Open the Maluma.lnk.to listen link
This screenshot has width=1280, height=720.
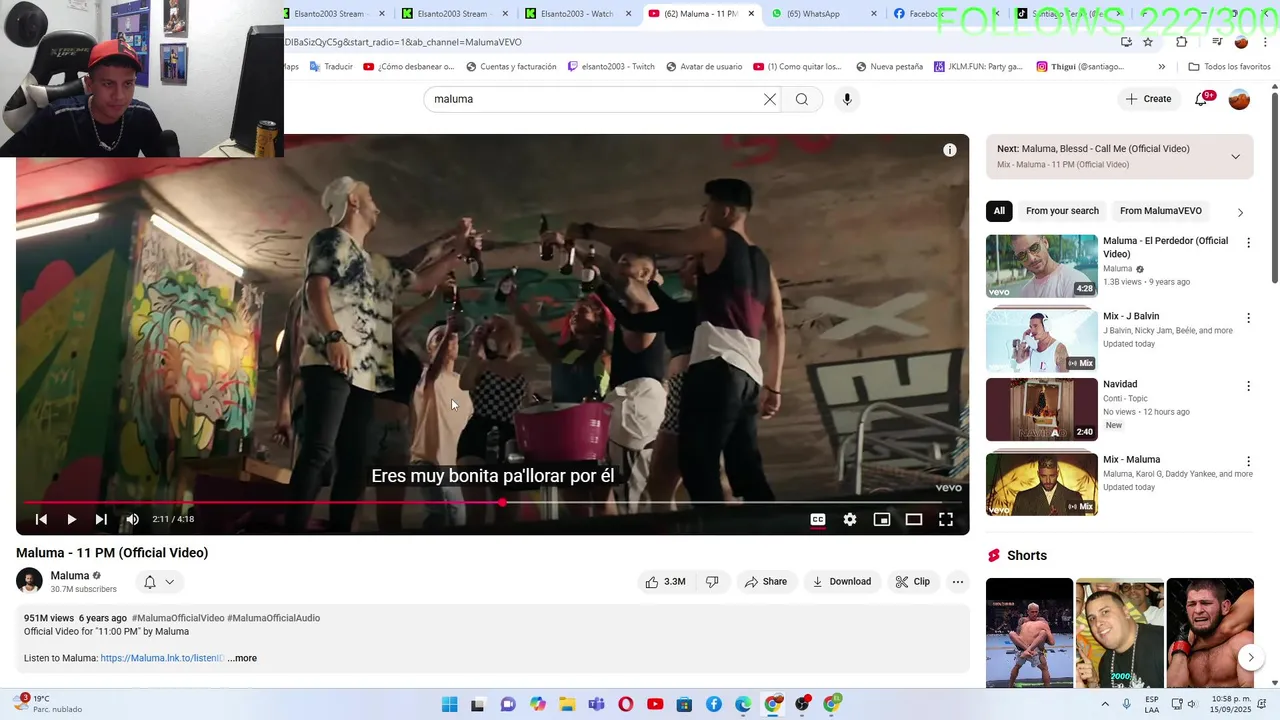(162, 658)
